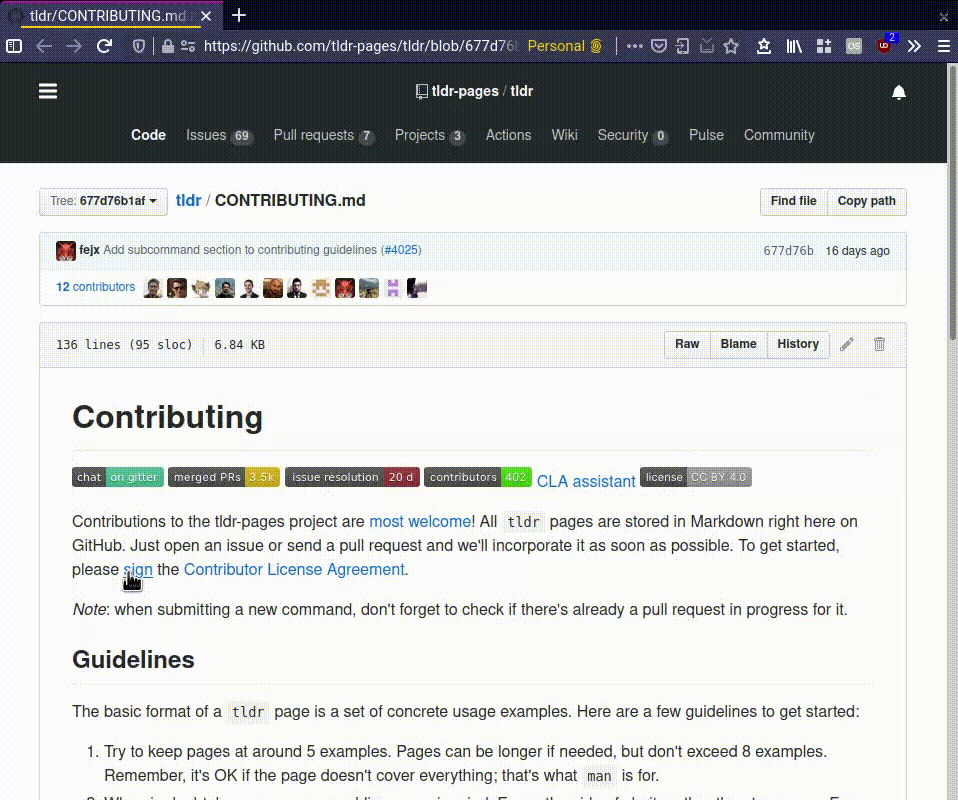
Task: Click the chat on gitter badge
Action: [118, 477]
